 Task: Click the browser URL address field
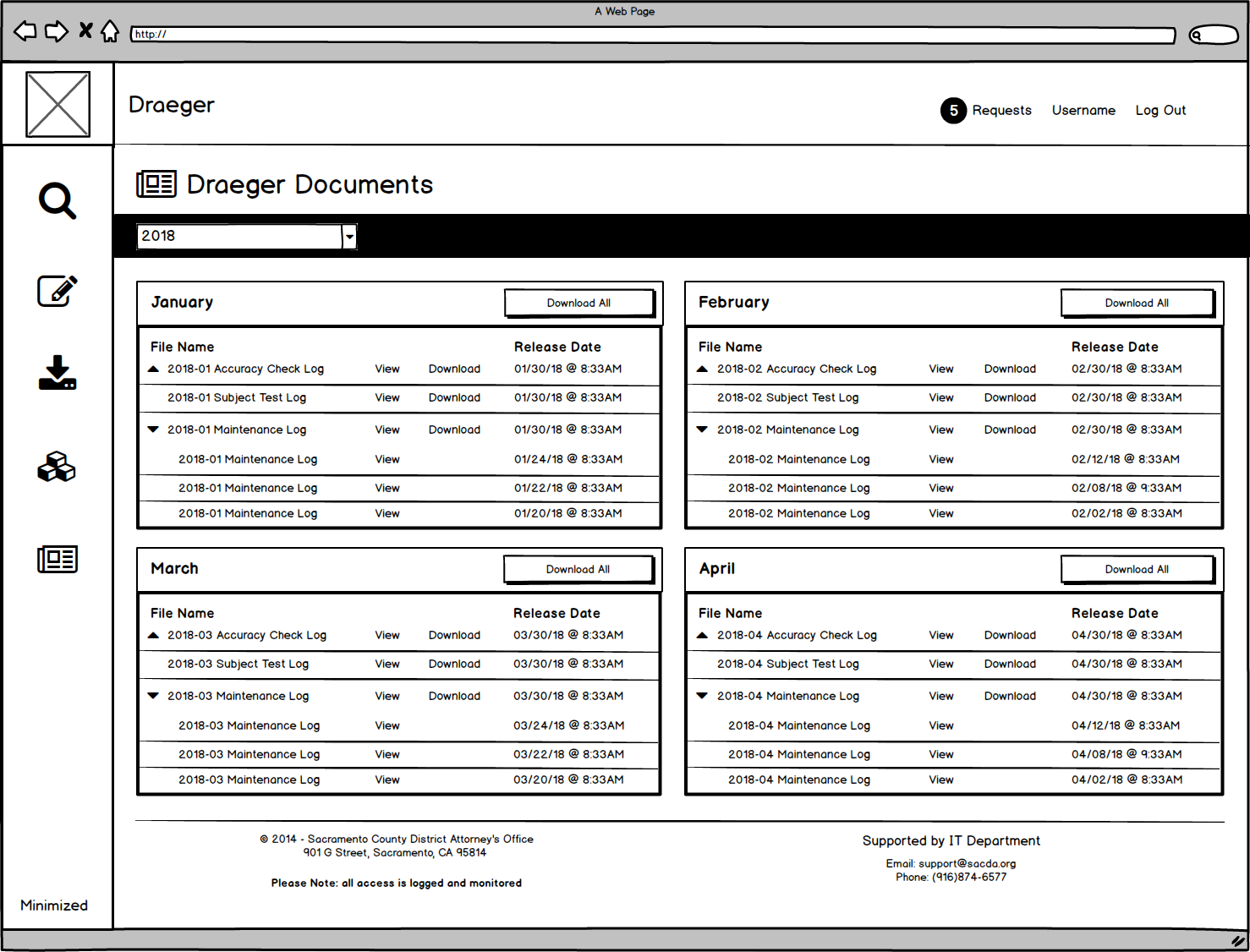(653, 35)
